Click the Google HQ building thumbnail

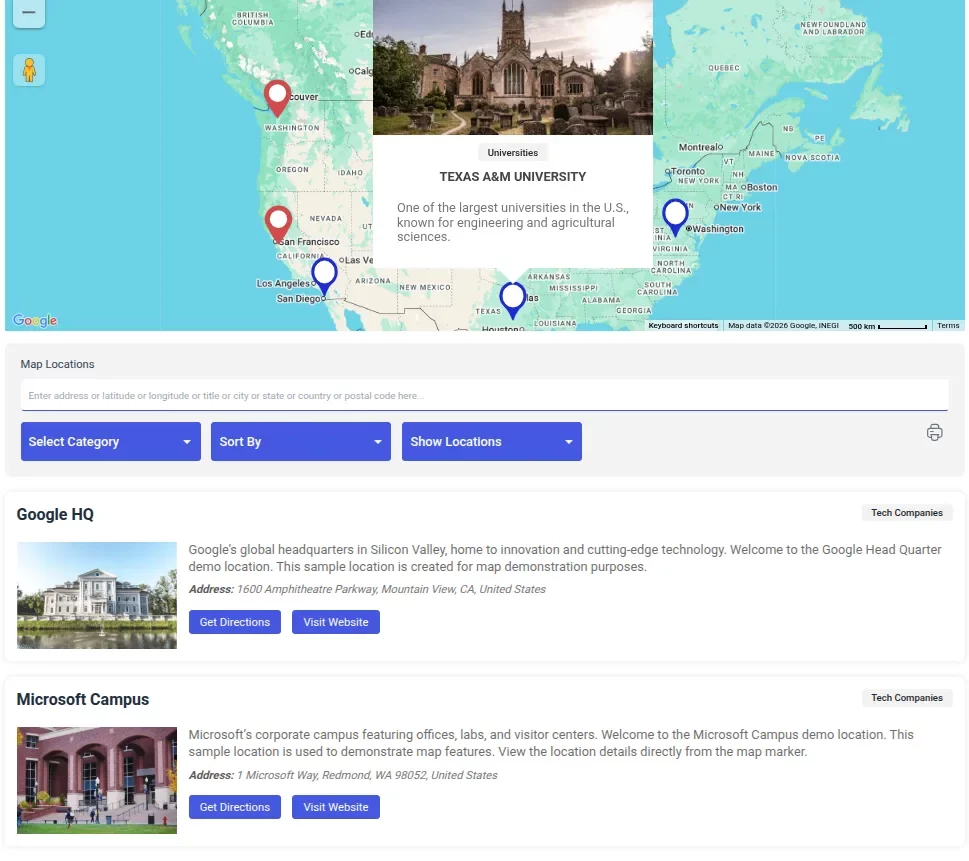tap(97, 595)
